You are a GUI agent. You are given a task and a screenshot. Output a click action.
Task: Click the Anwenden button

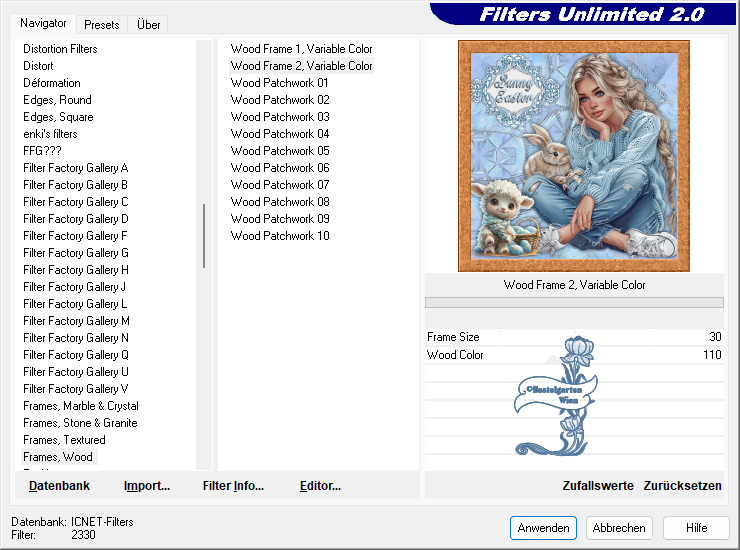click(544, 528)
